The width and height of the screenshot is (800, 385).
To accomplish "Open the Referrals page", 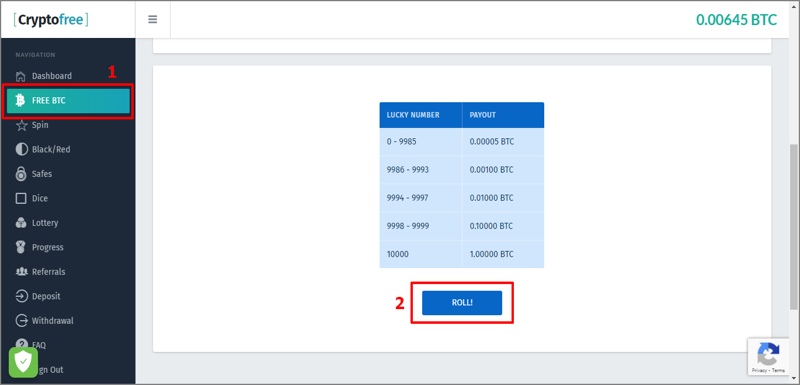I will coord(67,272).
